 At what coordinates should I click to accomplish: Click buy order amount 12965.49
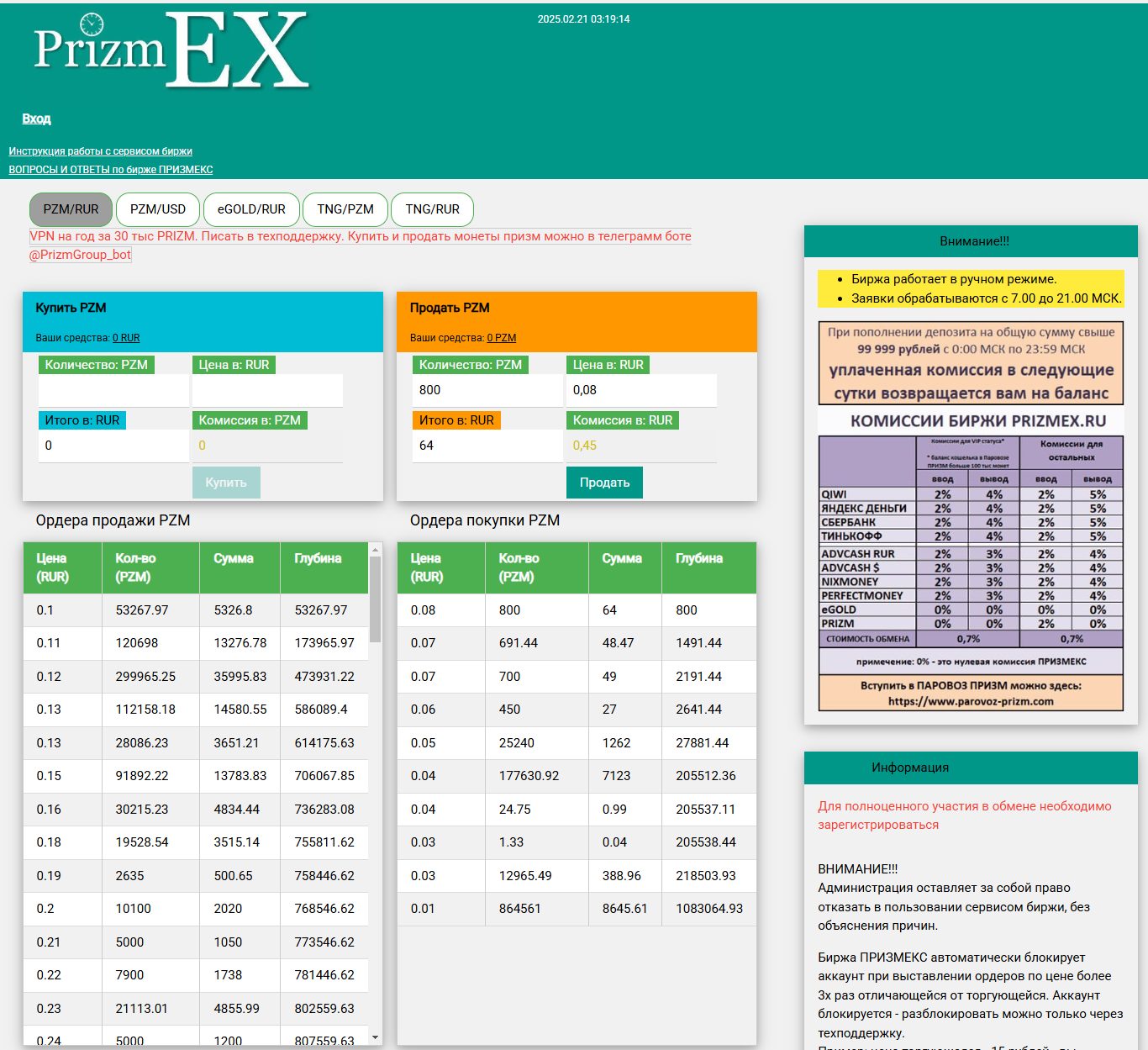(x=525, y=876)
